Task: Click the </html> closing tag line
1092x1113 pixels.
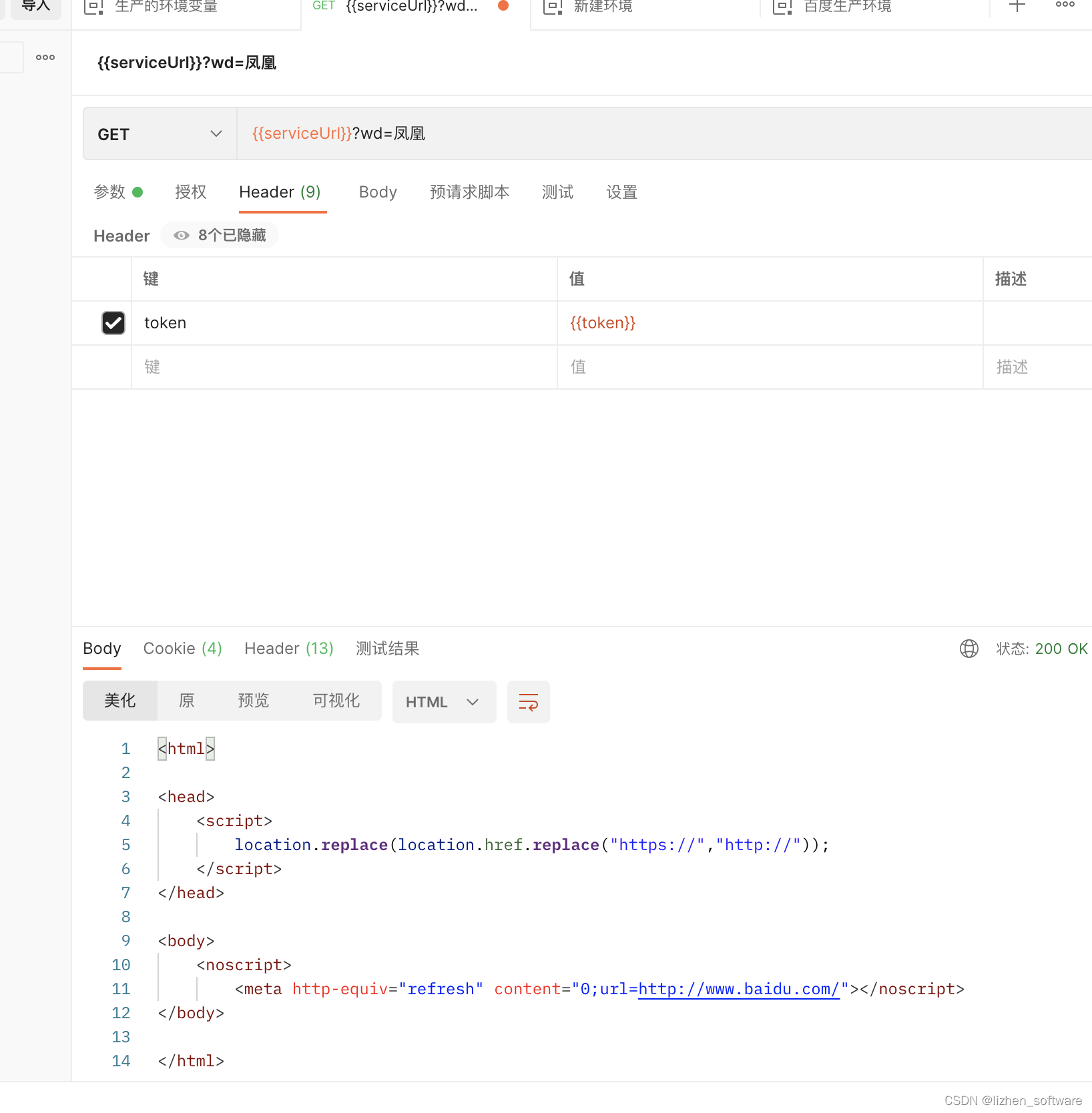Action: [x=191, y=1061]
